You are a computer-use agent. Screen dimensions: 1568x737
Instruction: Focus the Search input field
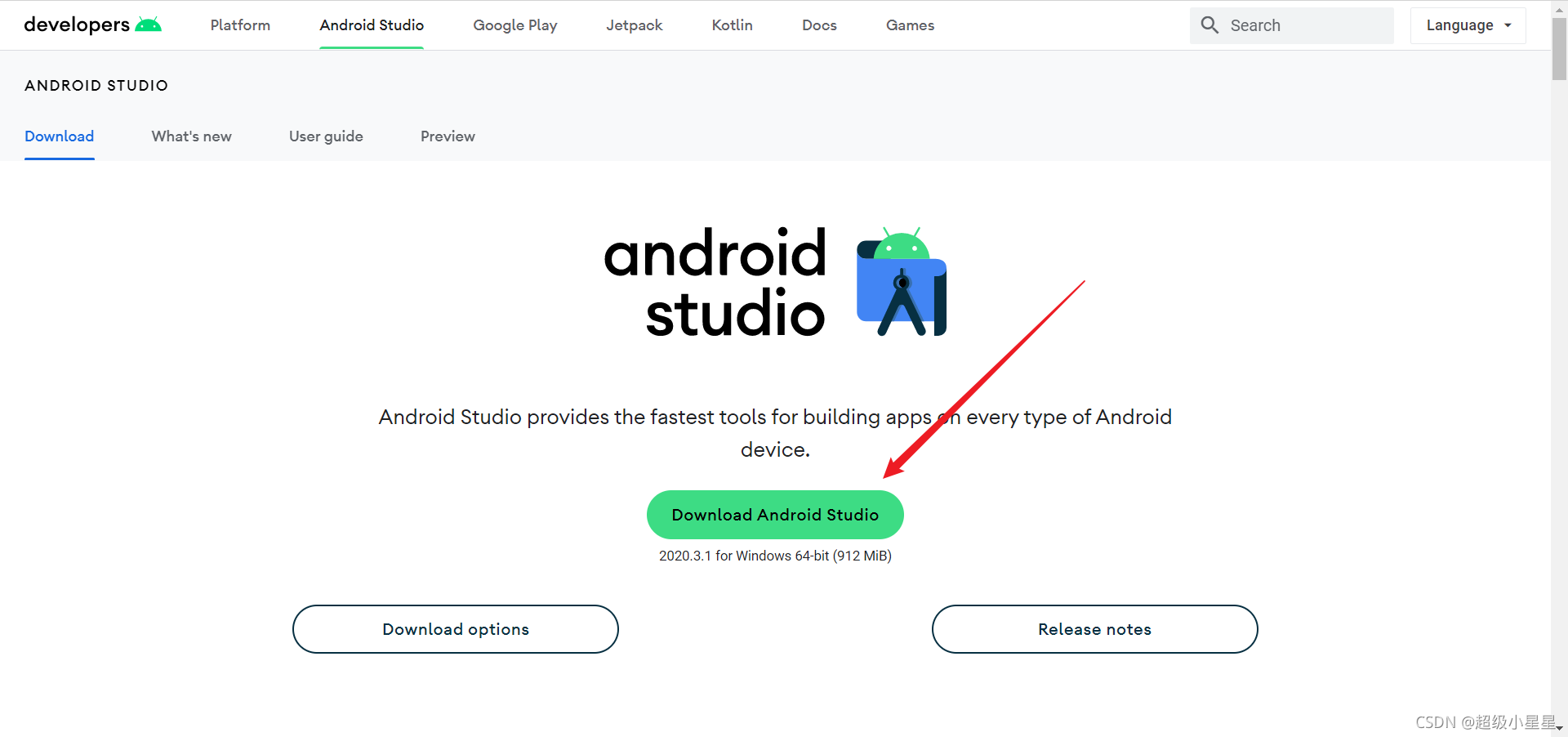pyautogui.click(x=1291, y=25)
